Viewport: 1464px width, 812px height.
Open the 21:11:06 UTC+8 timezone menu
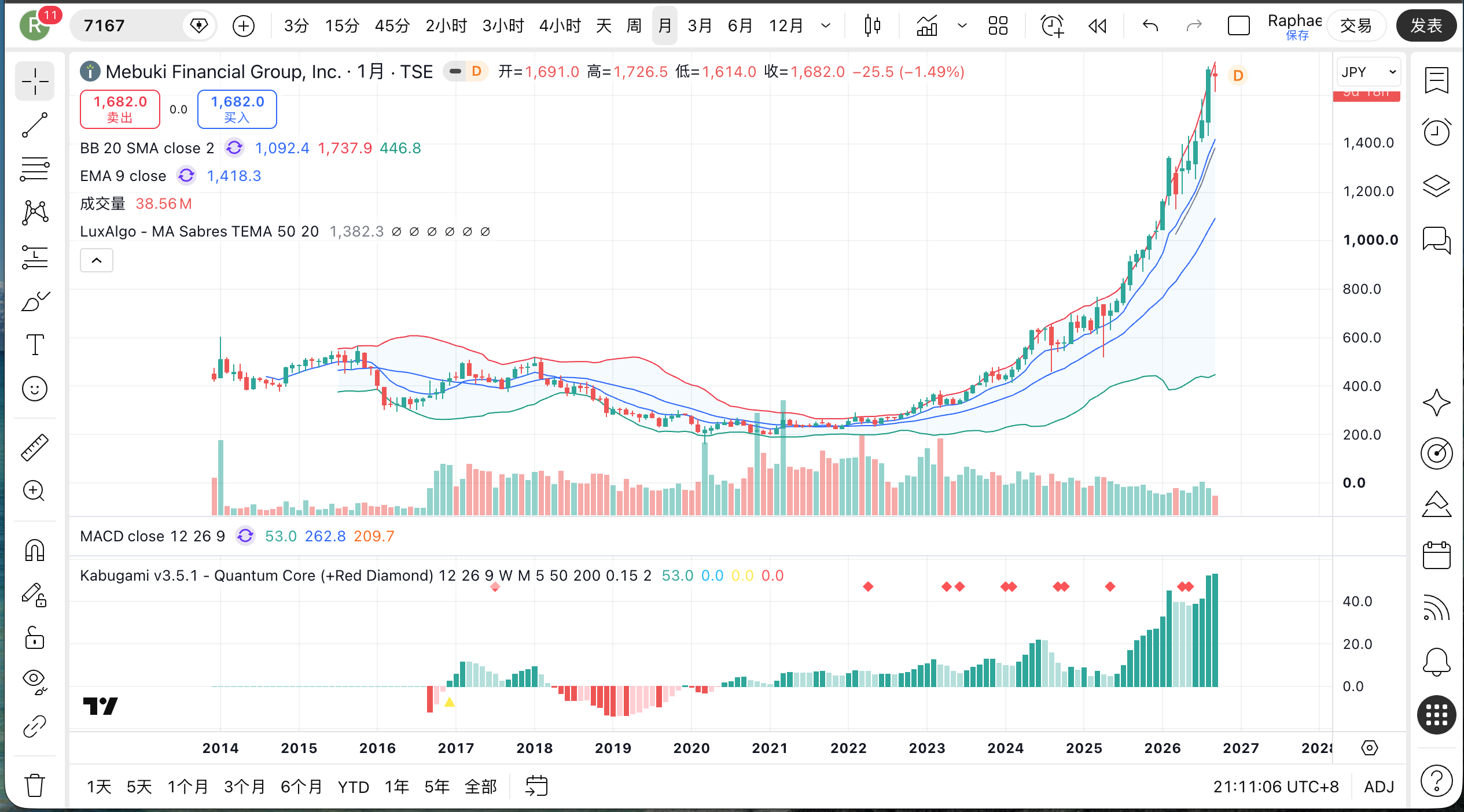[1276, 787]
